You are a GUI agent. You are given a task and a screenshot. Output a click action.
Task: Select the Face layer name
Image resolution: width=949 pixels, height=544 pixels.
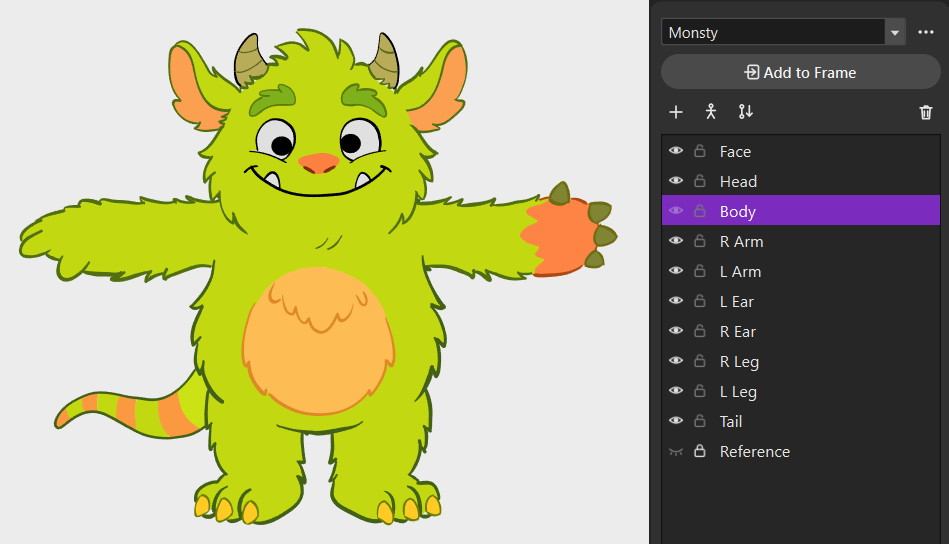coord(735,151)
